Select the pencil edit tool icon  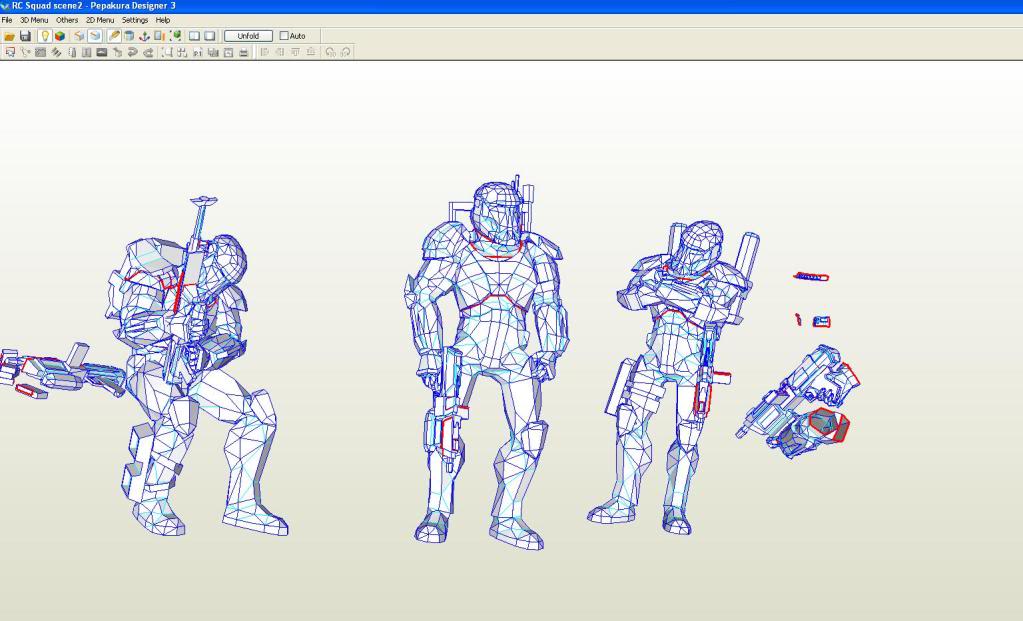pos(114,36)
